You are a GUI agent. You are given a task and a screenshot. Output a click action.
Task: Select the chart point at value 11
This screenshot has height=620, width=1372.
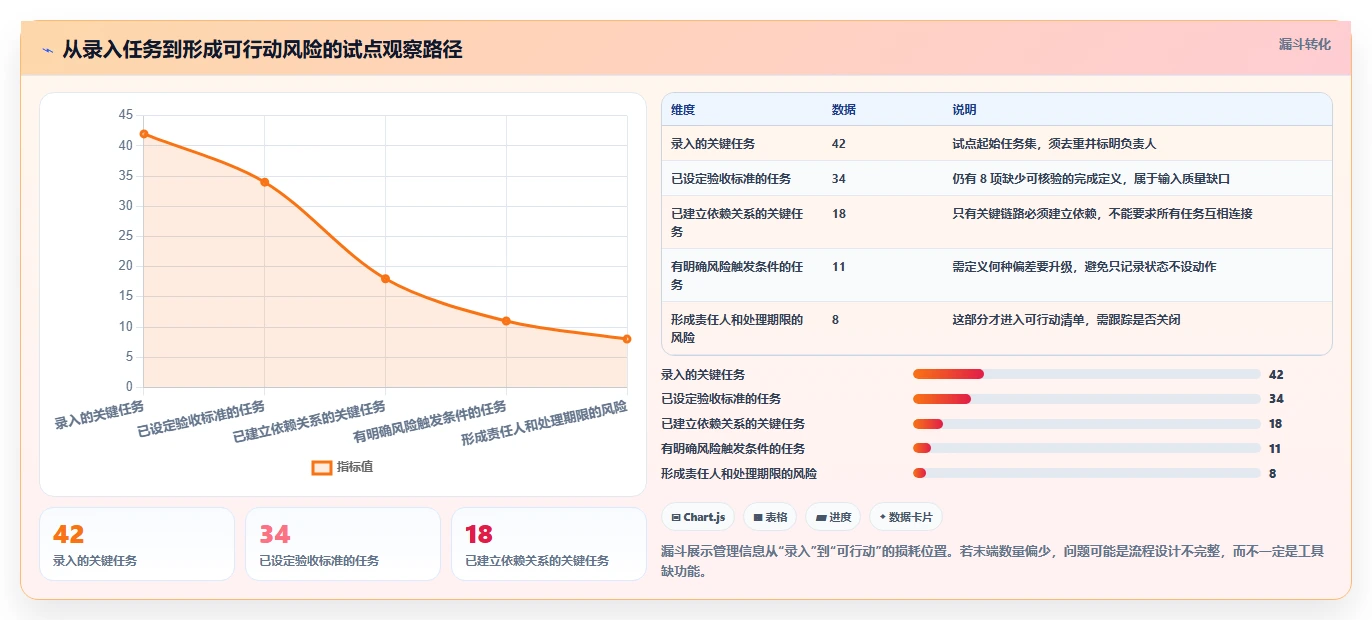tap(506, 321)
